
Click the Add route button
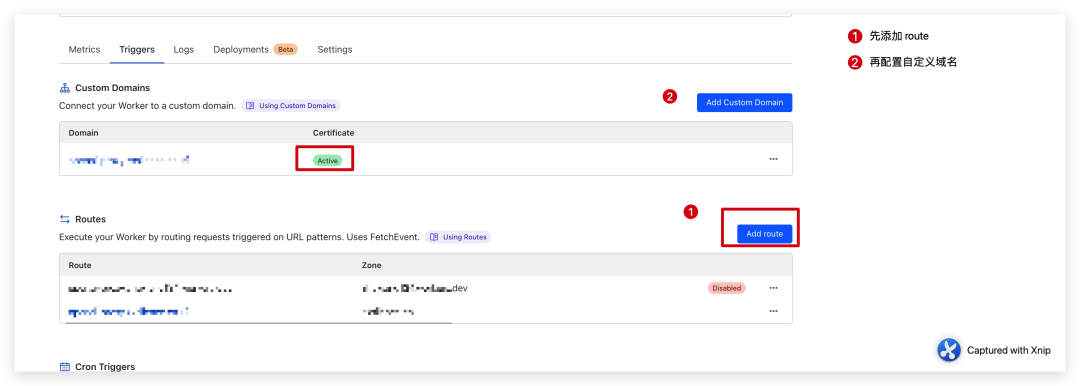coord(765,234)
